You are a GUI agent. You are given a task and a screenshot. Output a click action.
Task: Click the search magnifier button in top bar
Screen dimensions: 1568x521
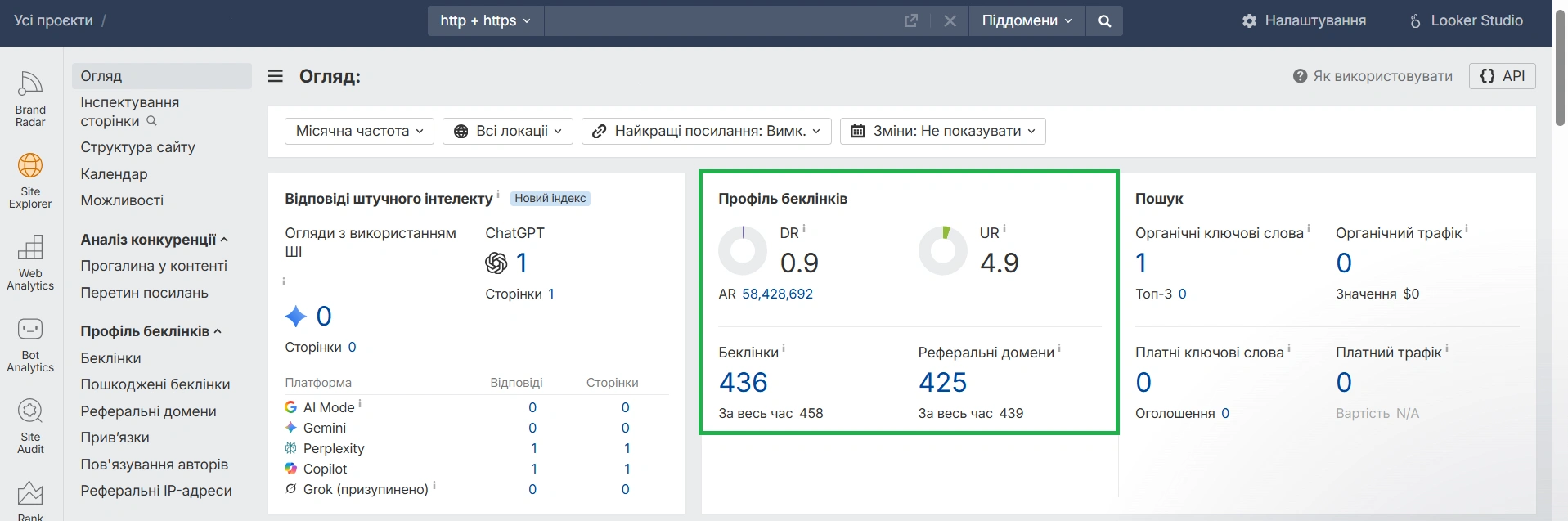click(1104, 20)
